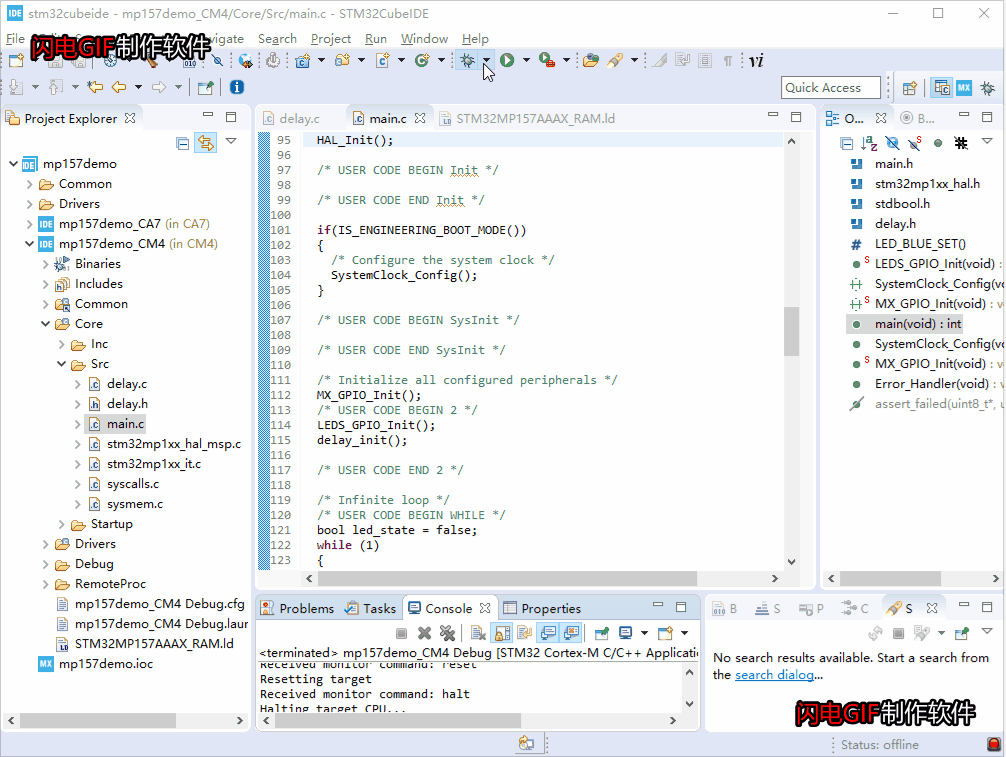Screen dimensions: 1006x757
Task: Open the Window menu
Action: 424,39
